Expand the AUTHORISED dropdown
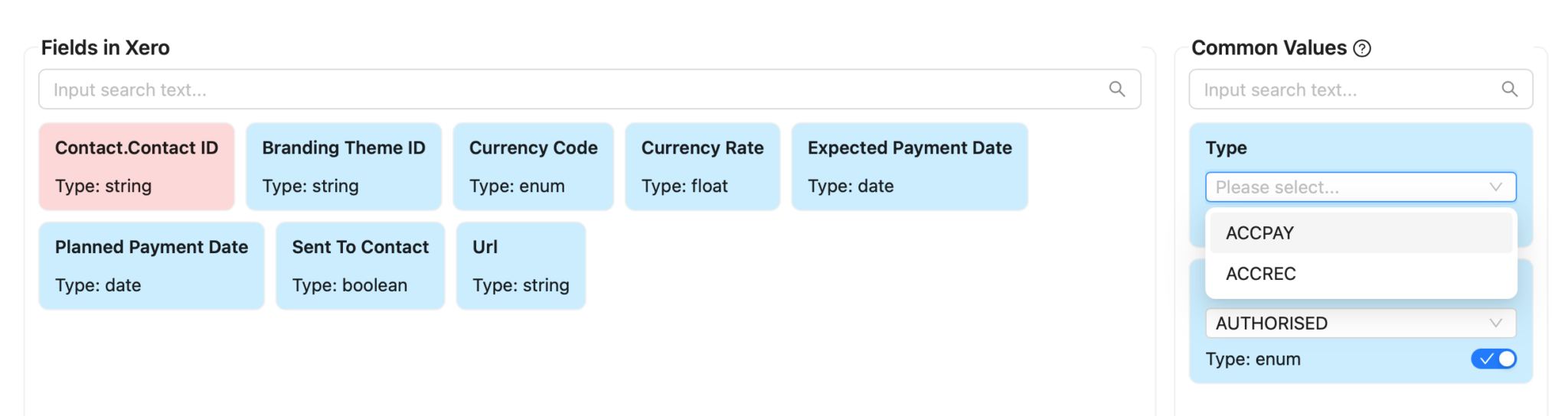Viewport: 1568px width, 416px height. [1361, 323]
